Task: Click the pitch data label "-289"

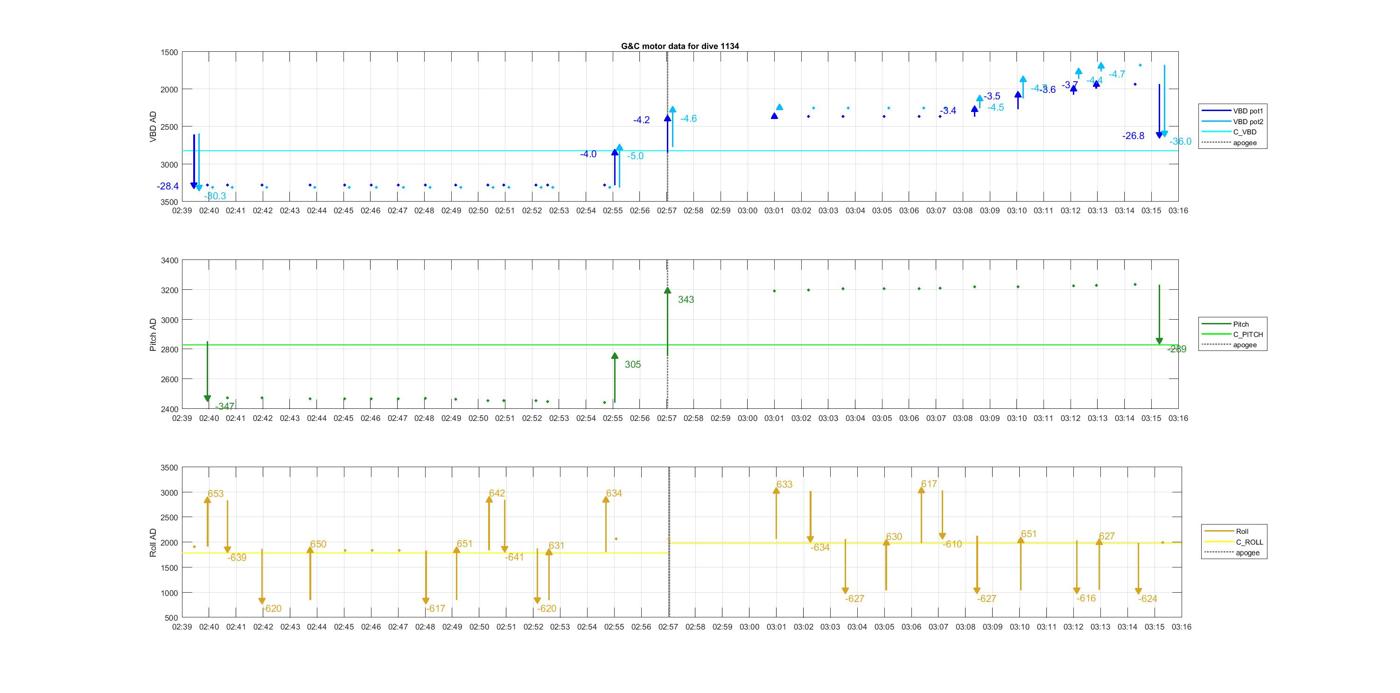Action: 1177,349
